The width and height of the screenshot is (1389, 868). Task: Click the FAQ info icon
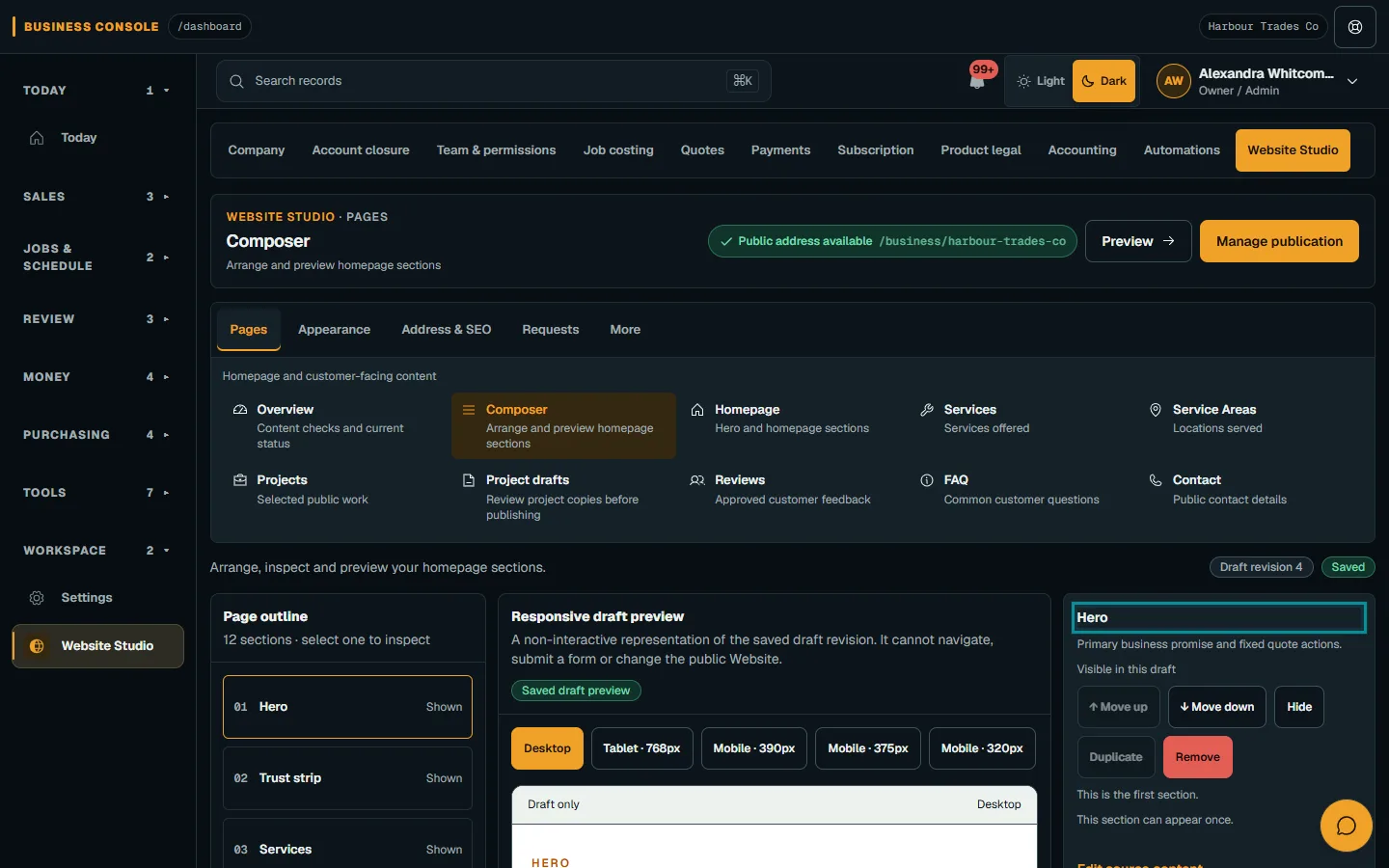point(927,480)
